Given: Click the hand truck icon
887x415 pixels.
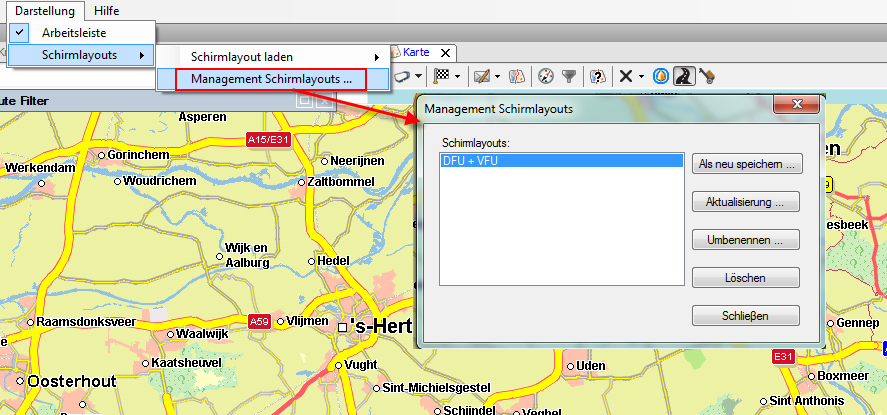Looking at the screenshot, I should [708, 76].
